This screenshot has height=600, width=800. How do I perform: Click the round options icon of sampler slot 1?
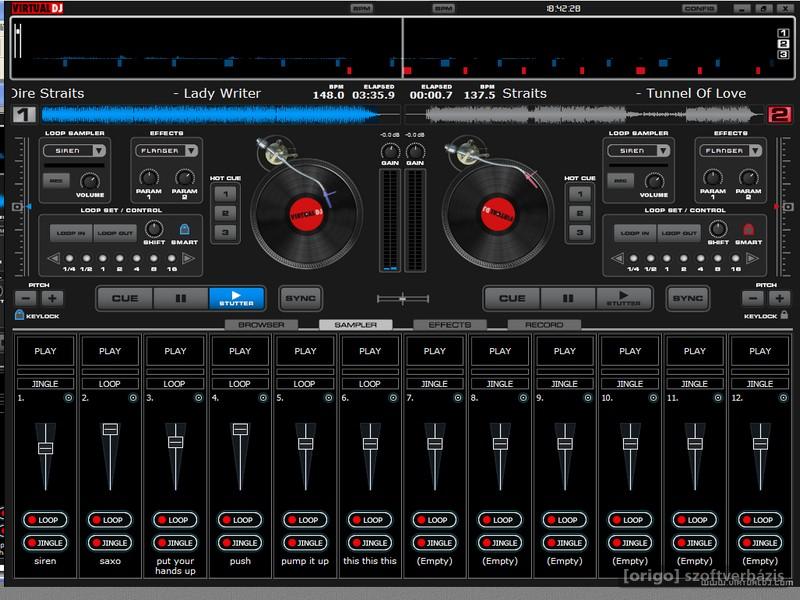[x=68, y=397]
